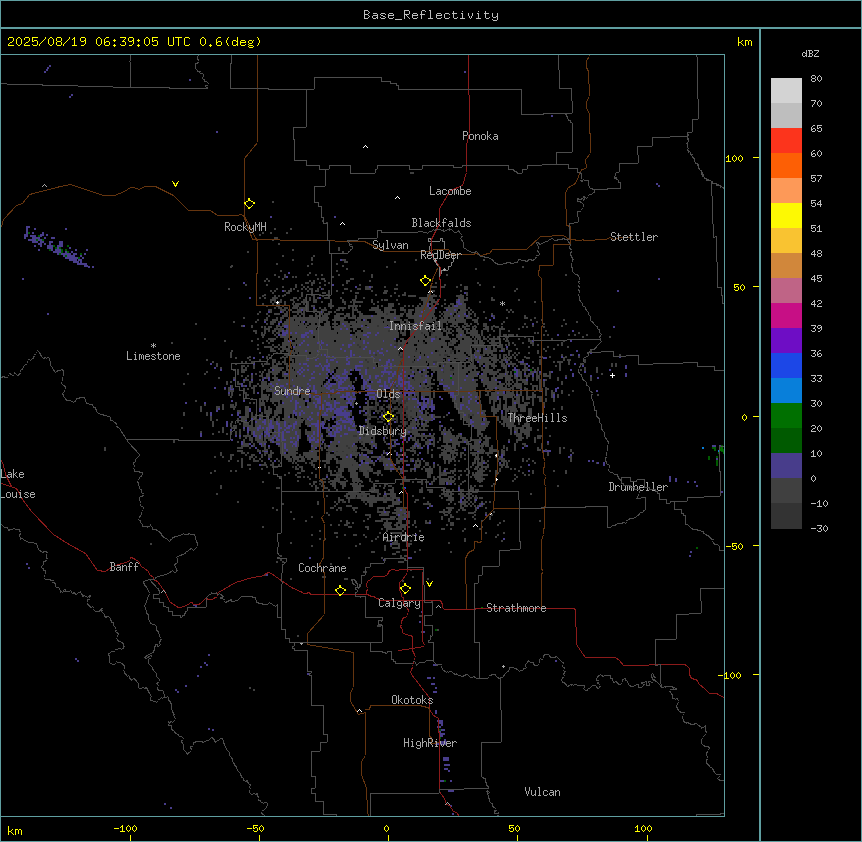This screenshot has width=862, height=842.
Task: Click the RockyMH map label
Action: (245, 227)
